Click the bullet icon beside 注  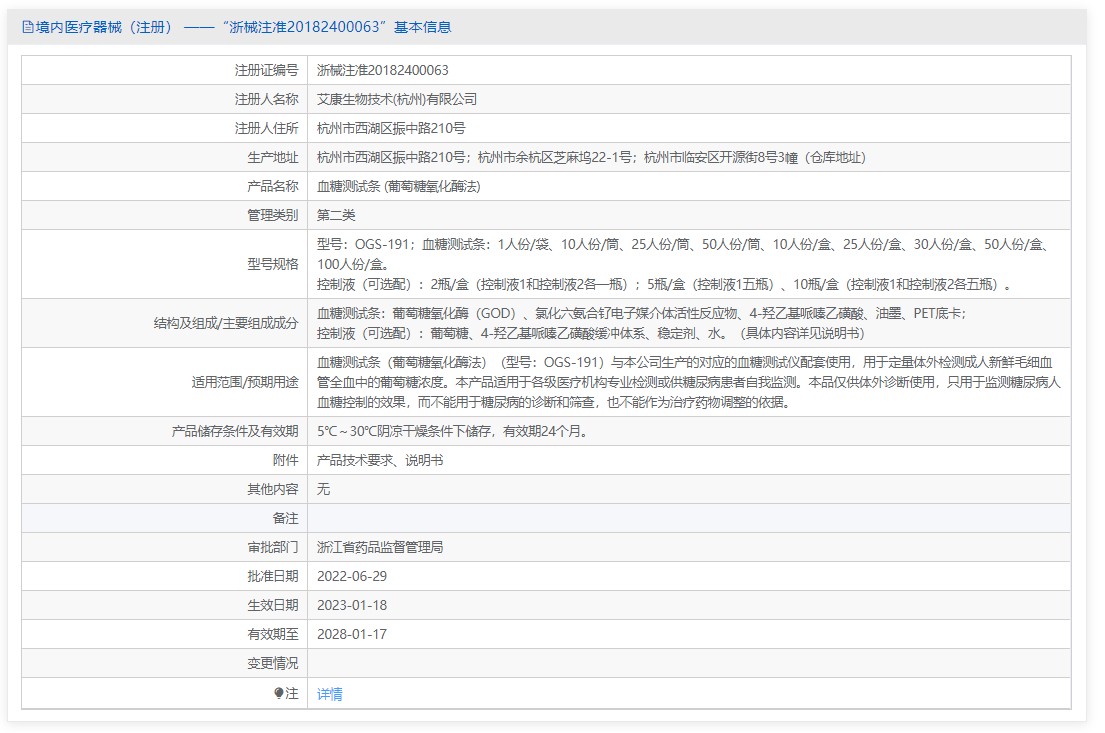click(279, 693)
